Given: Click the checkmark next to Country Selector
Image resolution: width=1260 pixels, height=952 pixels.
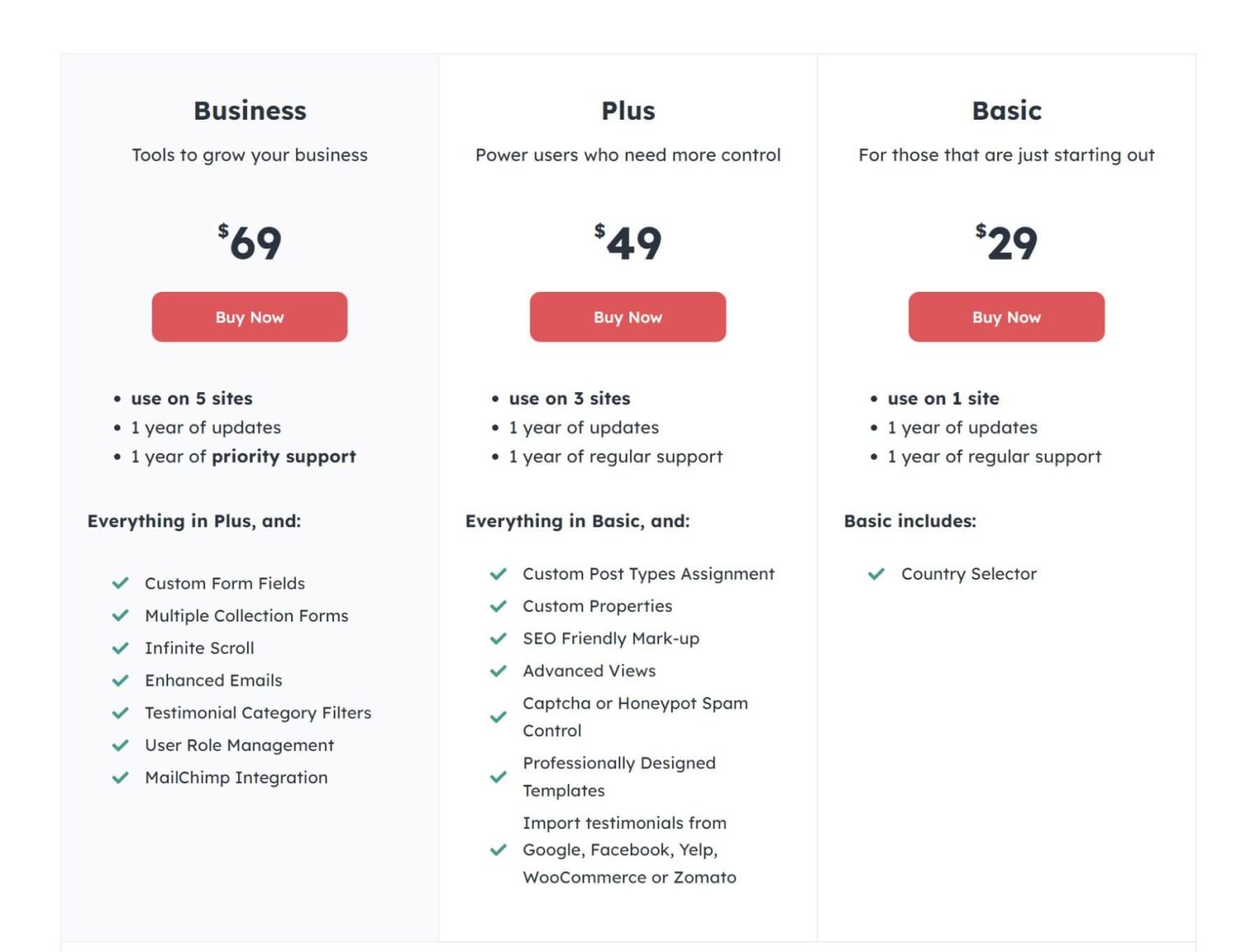Looking at the screenshot, I should click(x=877, y=574).
